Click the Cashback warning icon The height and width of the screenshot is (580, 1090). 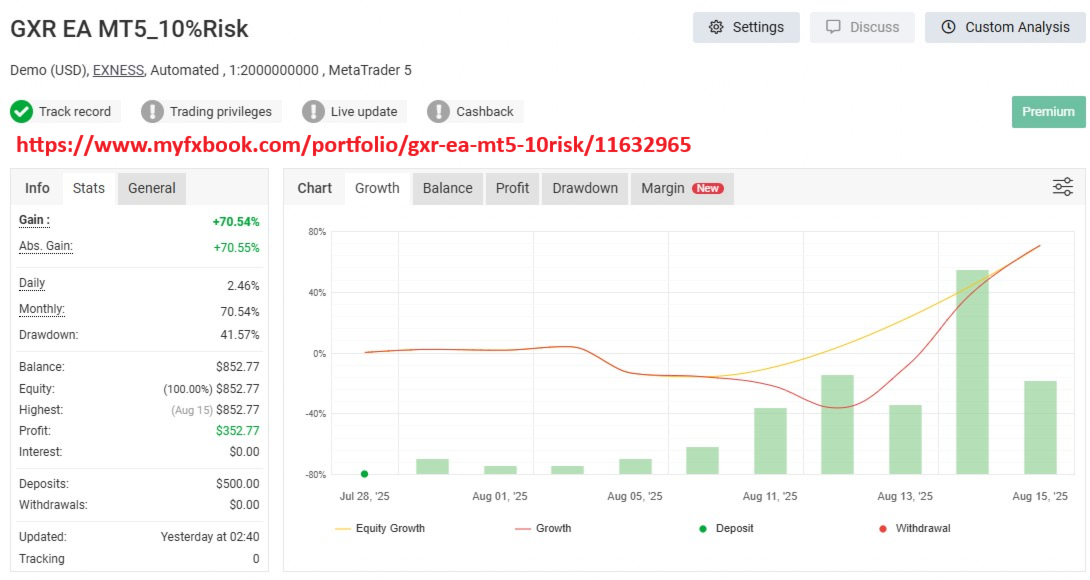tap(439, 111)
